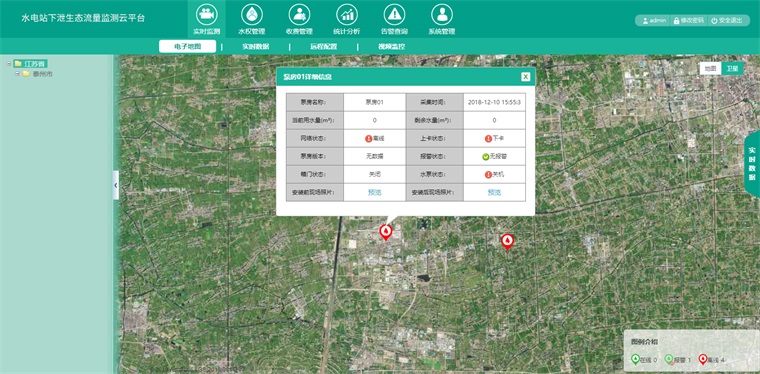Switch to the 实时数据 tab
Image resolution: width=760 pixels, height=374 pixels.
click(x=255, y=47)
